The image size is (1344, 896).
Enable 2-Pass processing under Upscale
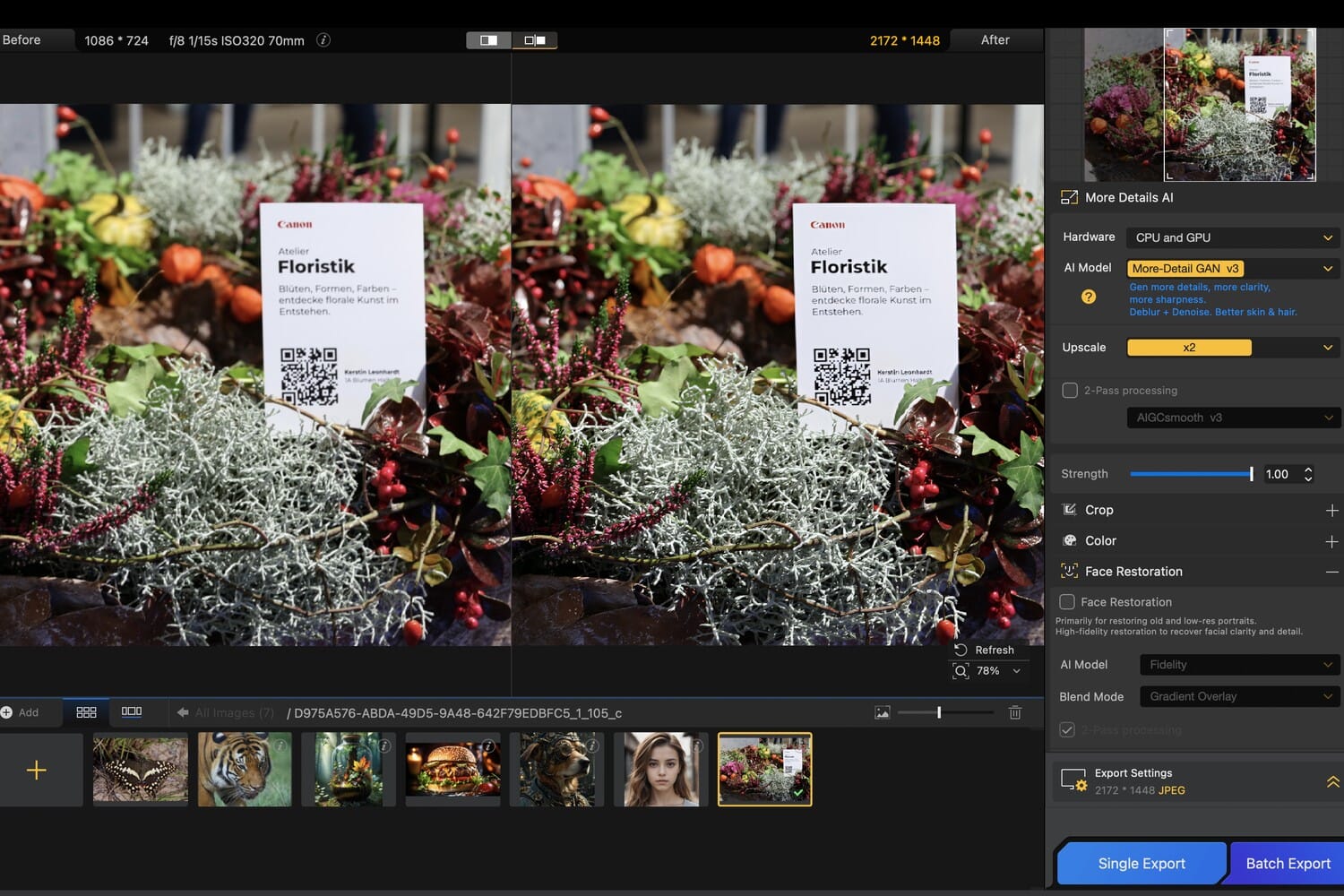point(1070,391)
